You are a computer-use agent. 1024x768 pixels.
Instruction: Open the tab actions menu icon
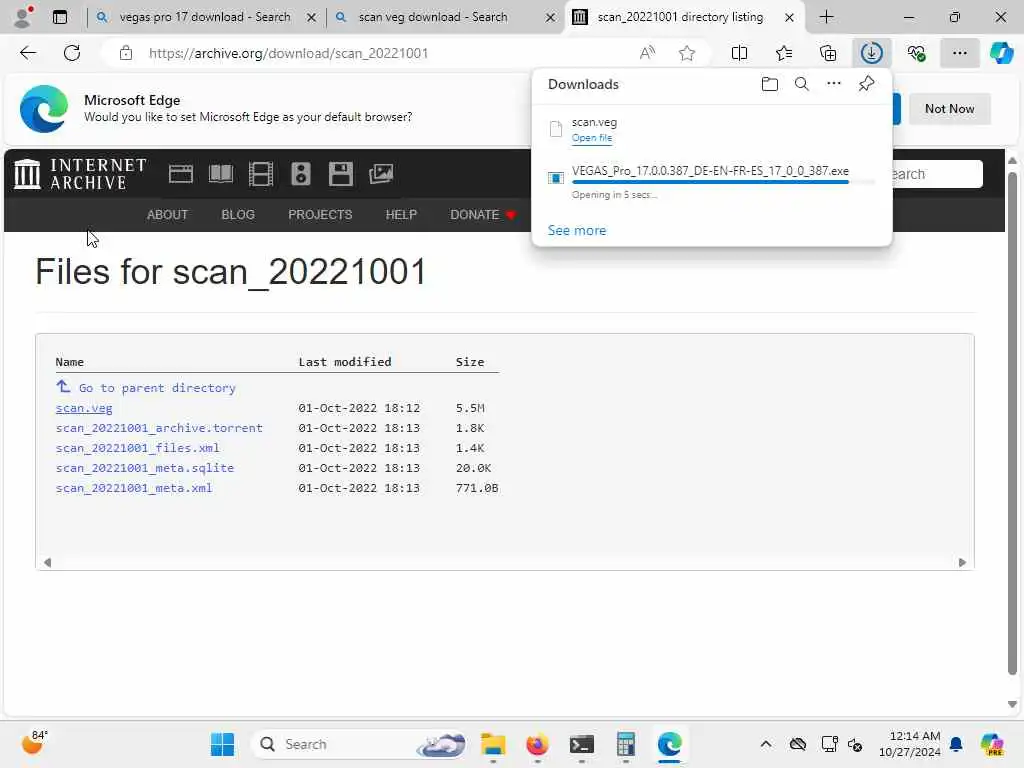tap(60, 17)
